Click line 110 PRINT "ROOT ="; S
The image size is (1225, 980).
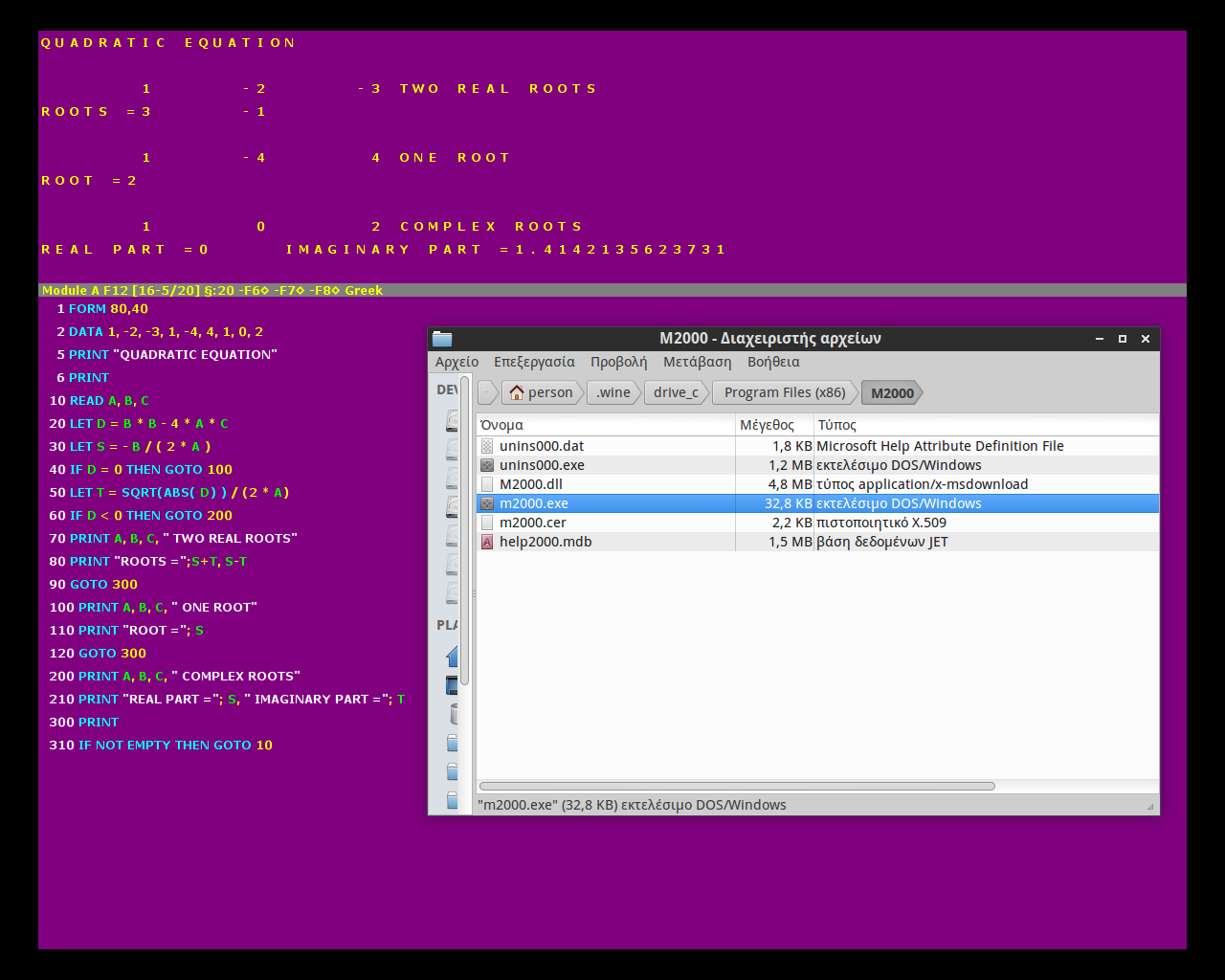pyautogui.click(x=126, y=631)
